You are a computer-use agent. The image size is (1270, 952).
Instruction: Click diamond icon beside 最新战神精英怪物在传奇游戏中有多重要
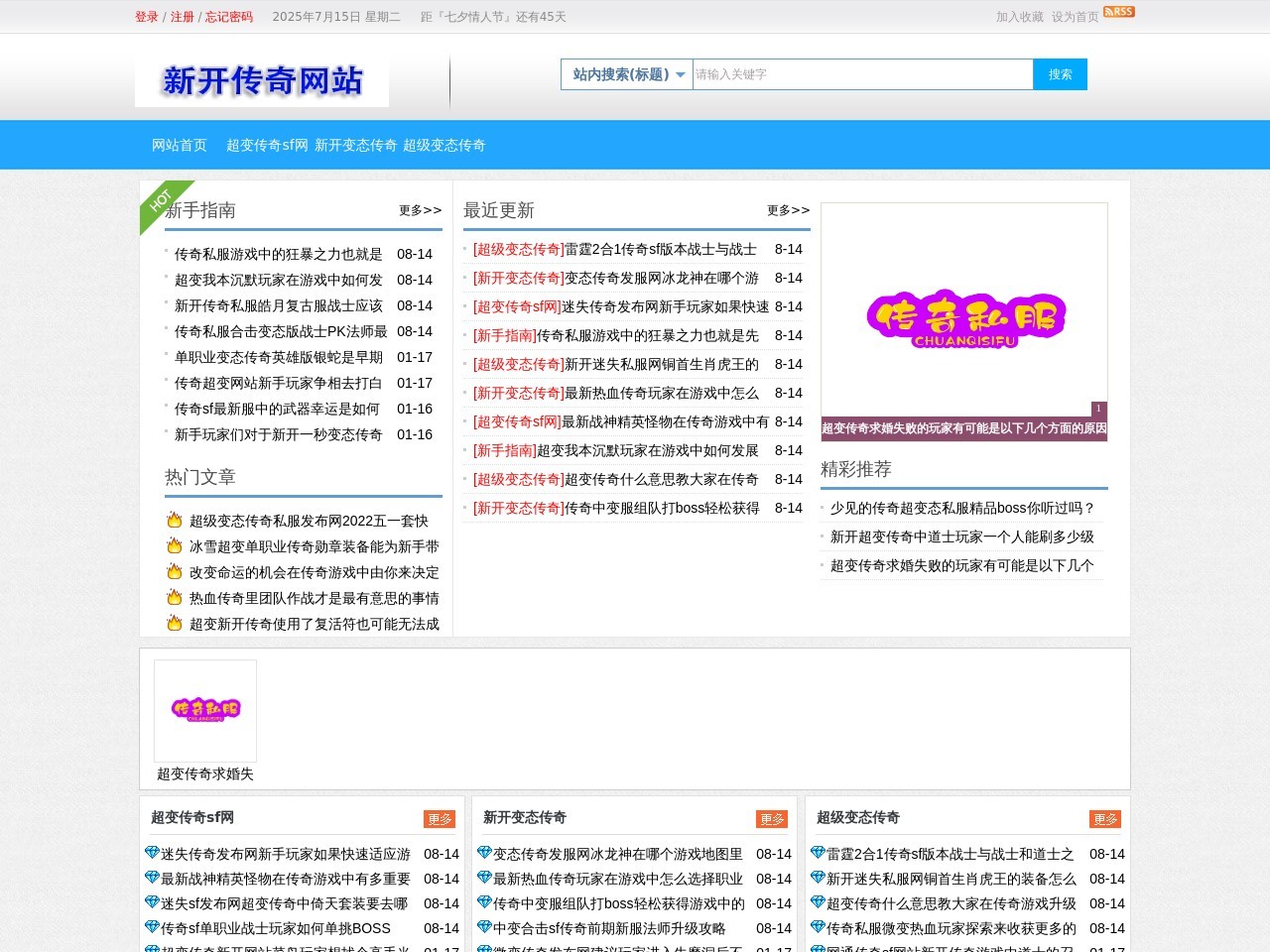[152, 878]
